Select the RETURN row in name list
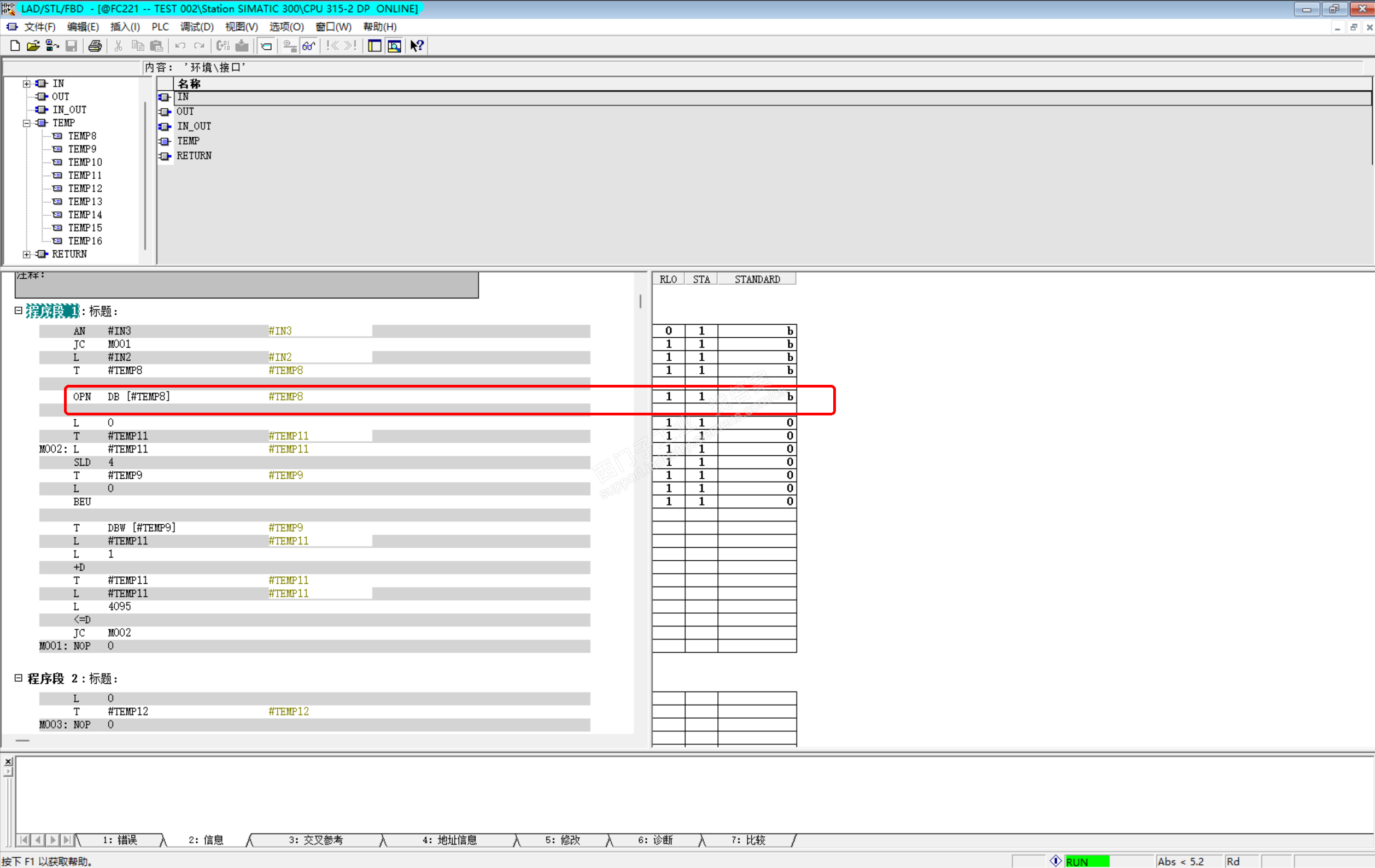 (x=194, y=156)
